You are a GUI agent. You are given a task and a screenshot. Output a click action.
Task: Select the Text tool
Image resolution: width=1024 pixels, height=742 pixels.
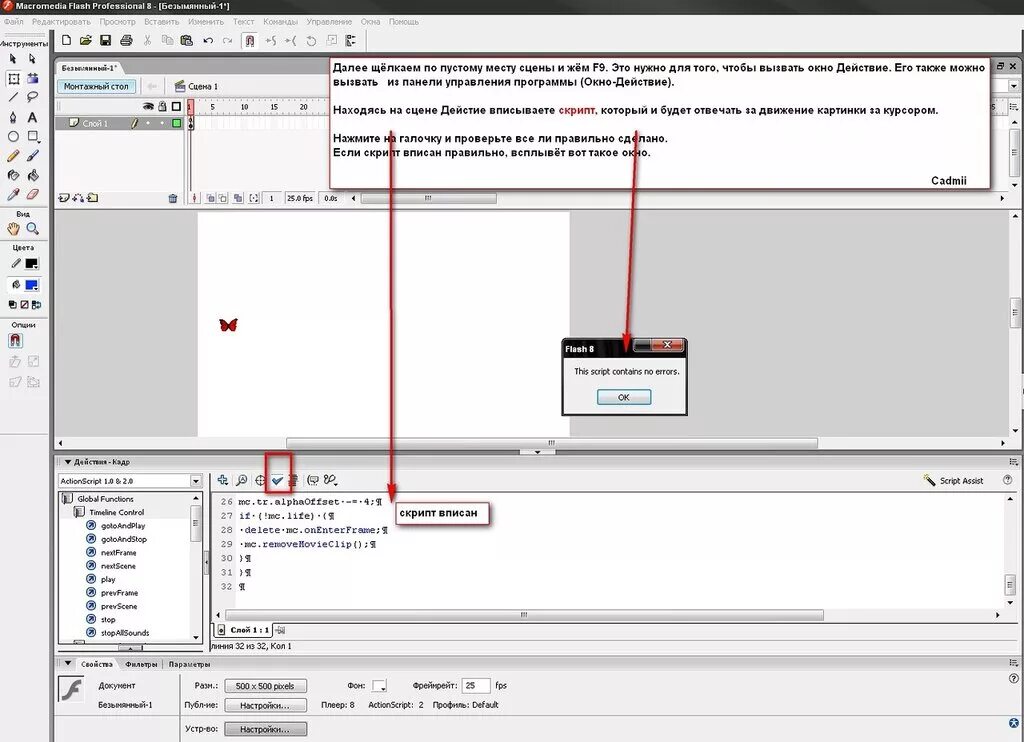(32, 117)
